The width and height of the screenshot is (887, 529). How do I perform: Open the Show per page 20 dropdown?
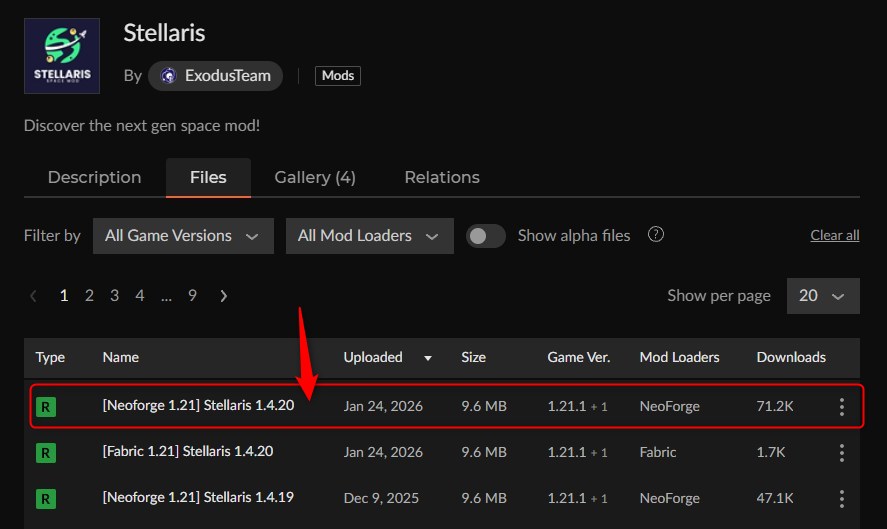pos(823,296)
